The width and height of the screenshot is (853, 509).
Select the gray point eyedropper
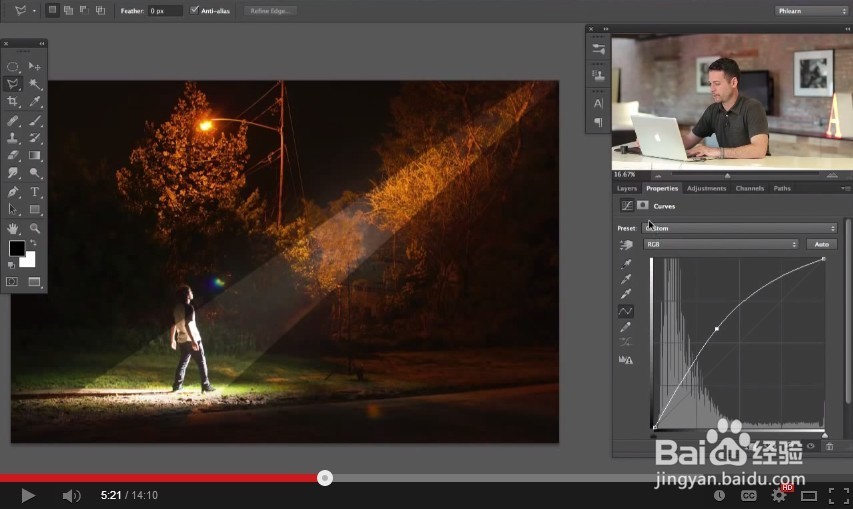pyautogui.click(x=626, y=279)
